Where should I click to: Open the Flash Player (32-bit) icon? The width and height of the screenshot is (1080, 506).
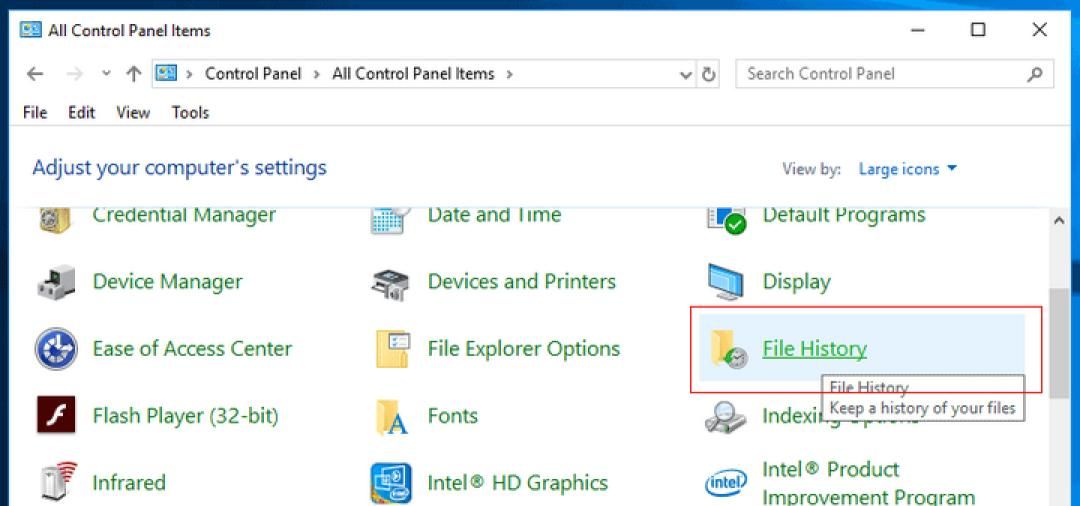point(56,416)
